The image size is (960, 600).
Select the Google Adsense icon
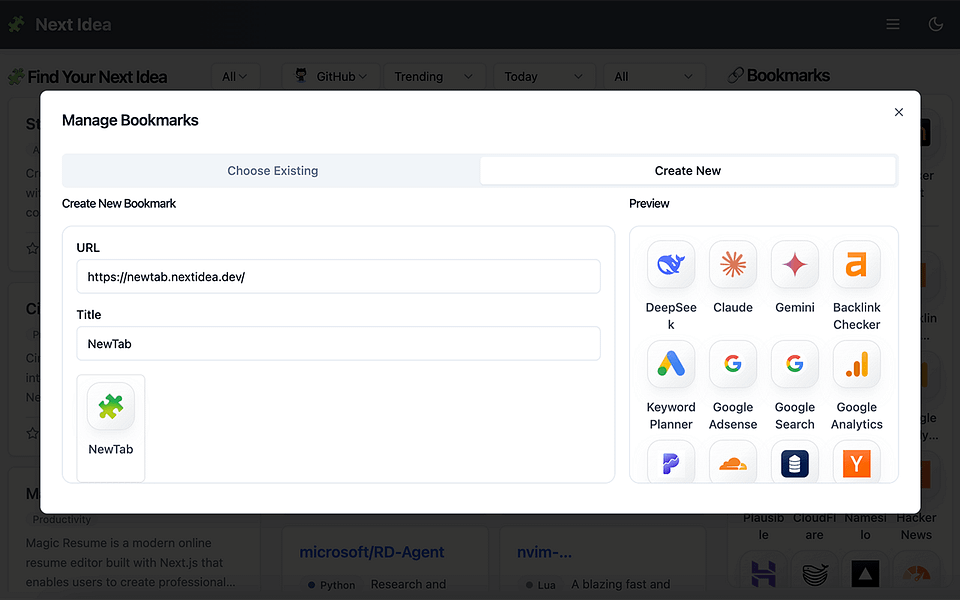[x=733, y=364]
